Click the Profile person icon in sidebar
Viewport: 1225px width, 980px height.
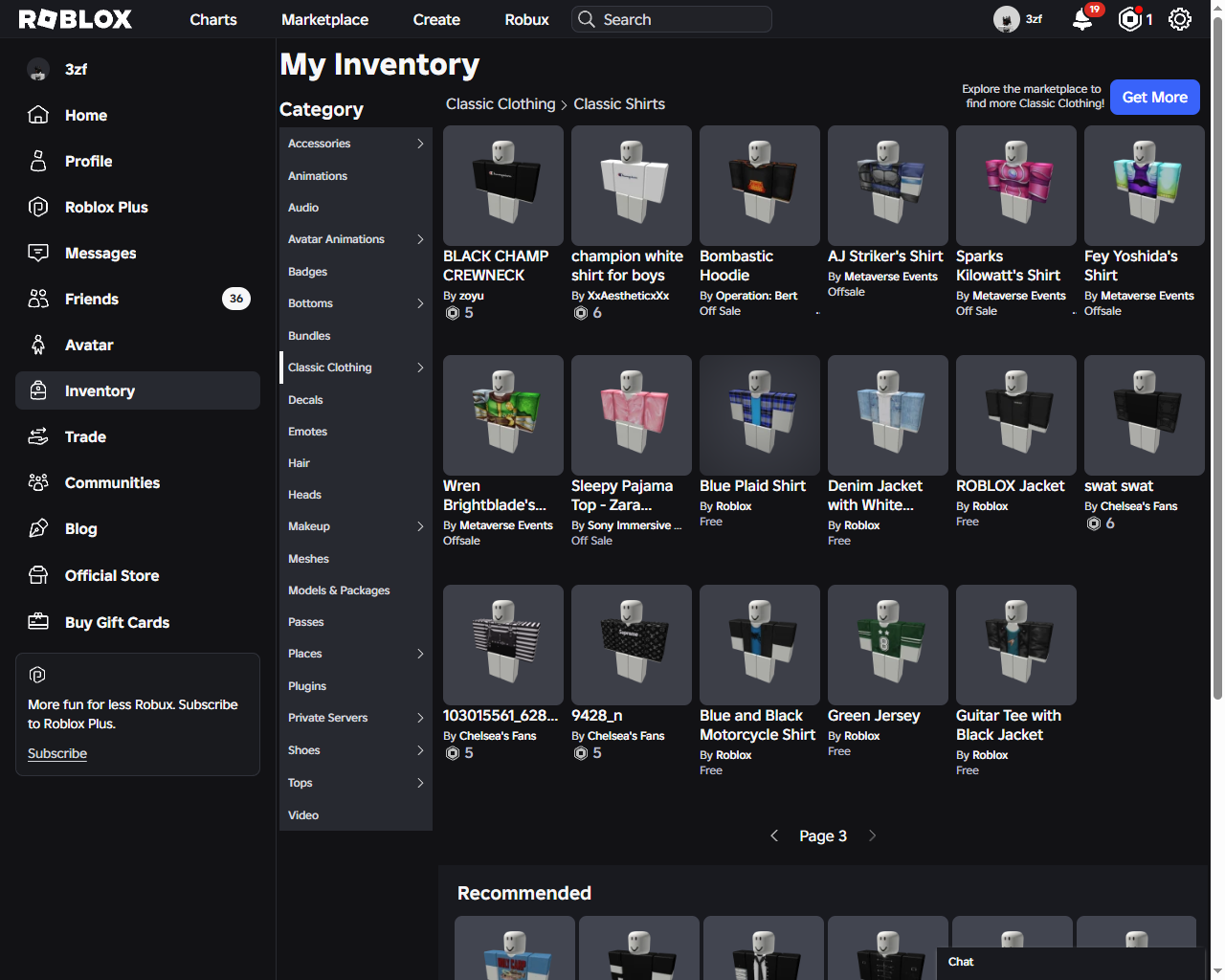coord(38,161)
